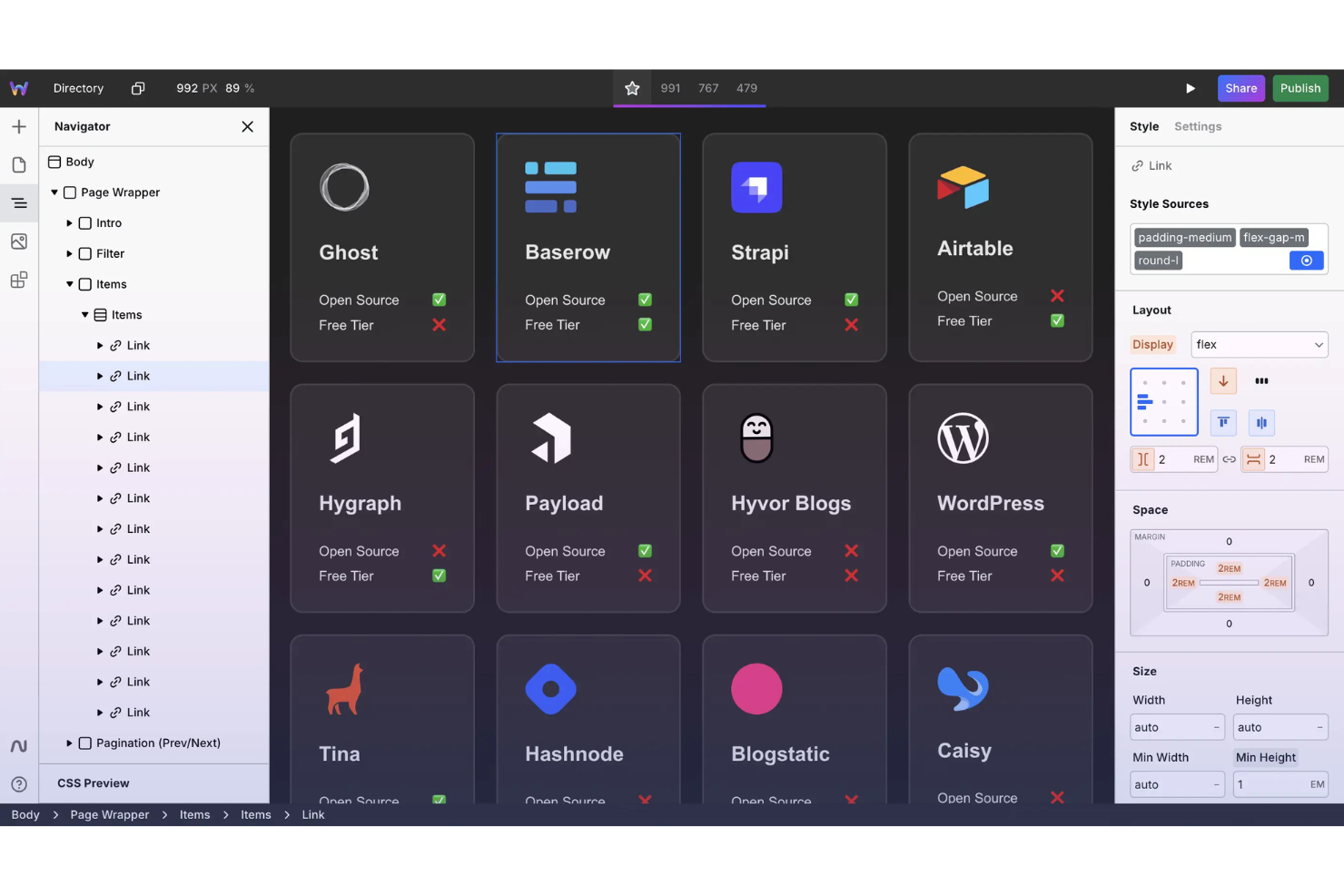Expand the highlighted Link tree node
Viewport: 1344px width, 896px height.
(x=100, y=376)
